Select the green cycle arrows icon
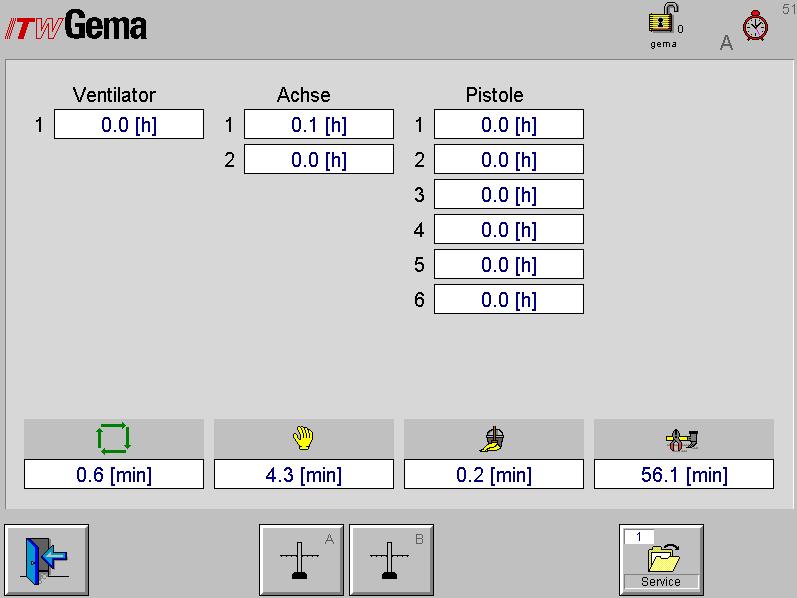The height and width of the screenshot is (598, 797). point(113,438)
